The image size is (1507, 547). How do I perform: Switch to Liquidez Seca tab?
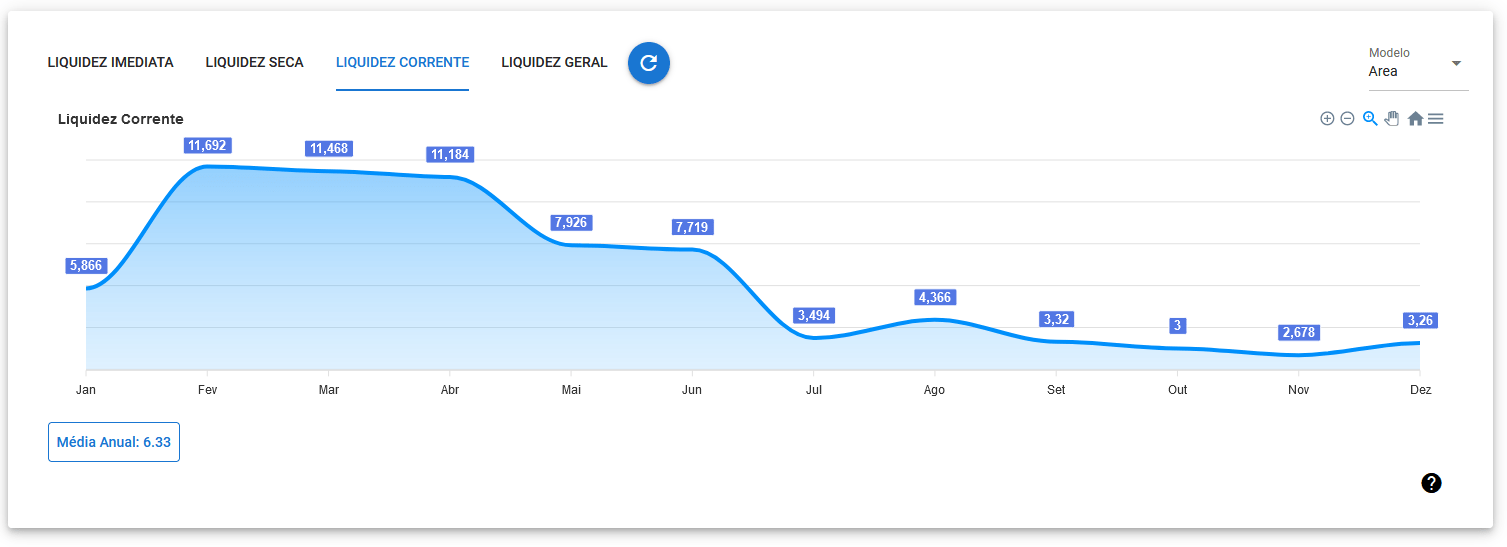[254, 63]
